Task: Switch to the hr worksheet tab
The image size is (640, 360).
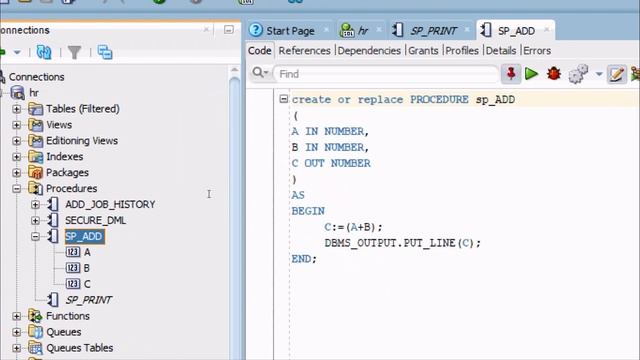Action: pos(361,30)
